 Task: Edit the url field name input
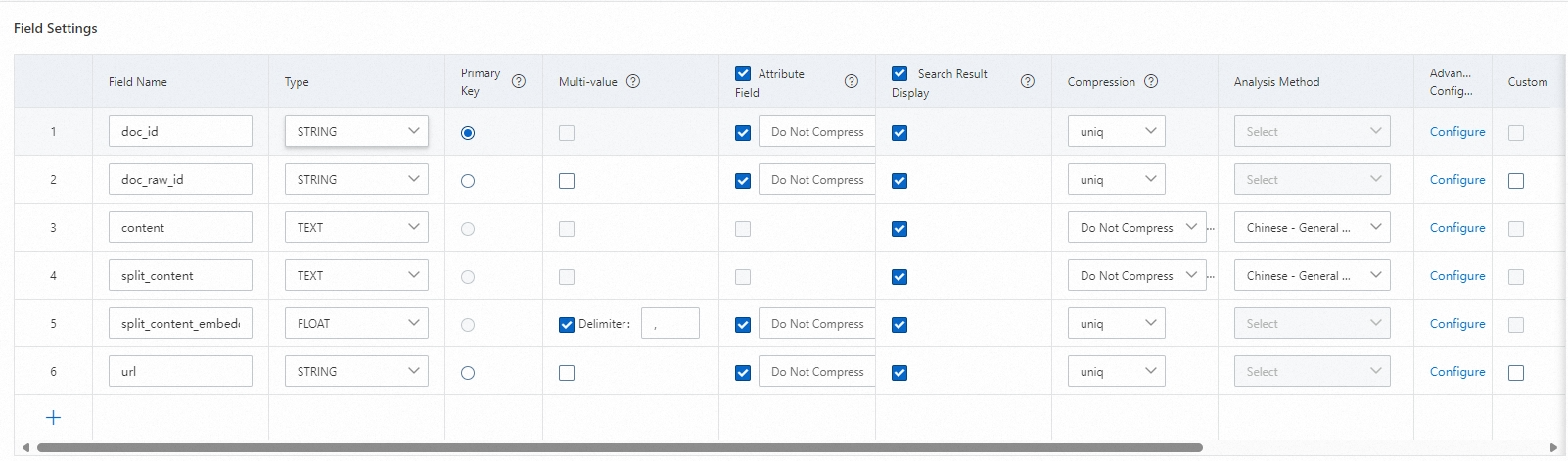(180, 372)
